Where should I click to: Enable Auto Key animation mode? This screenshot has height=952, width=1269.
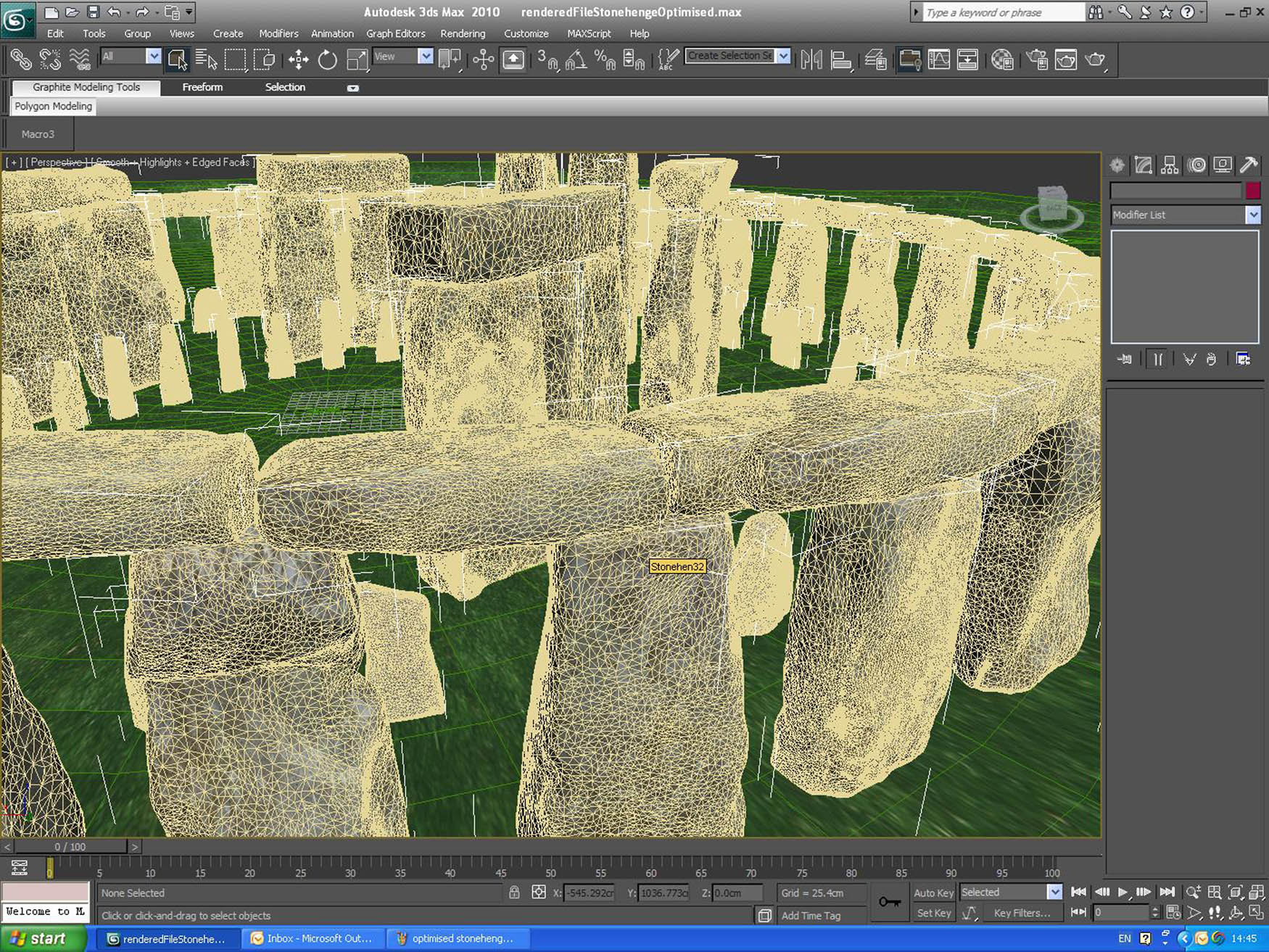click(933, 893)
